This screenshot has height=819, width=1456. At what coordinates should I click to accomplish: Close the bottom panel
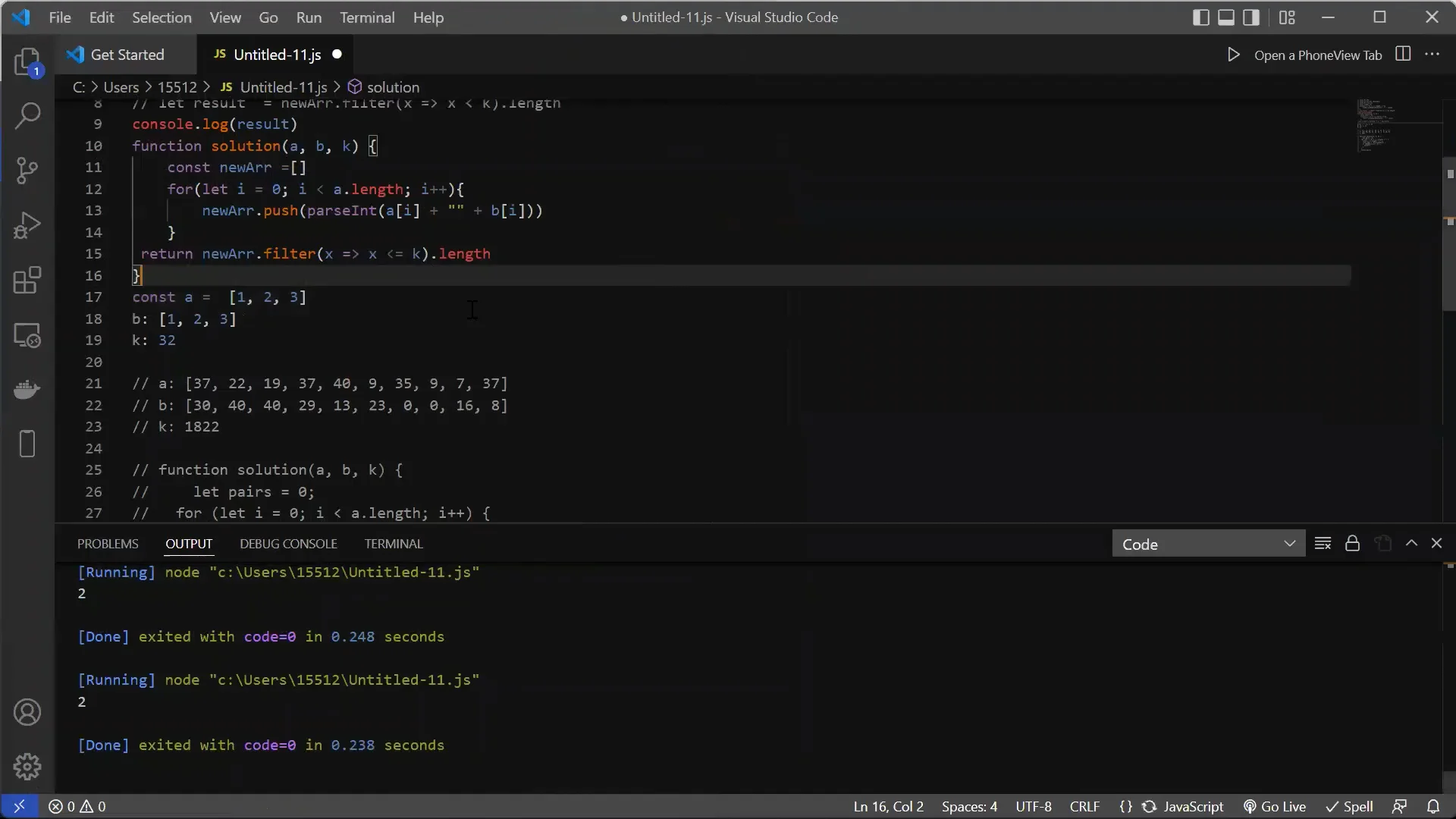point(1436,544)
